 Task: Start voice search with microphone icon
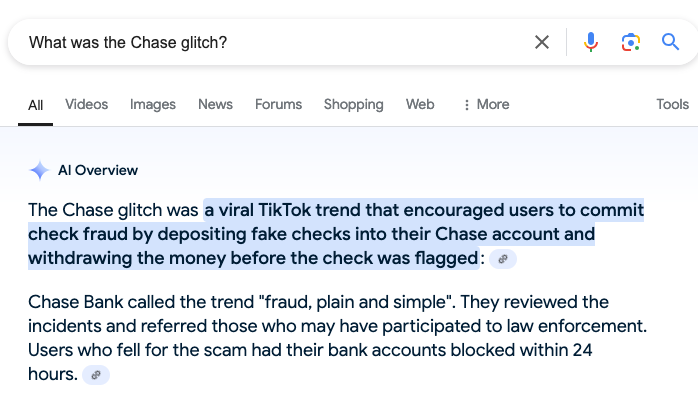pos(591,42)
